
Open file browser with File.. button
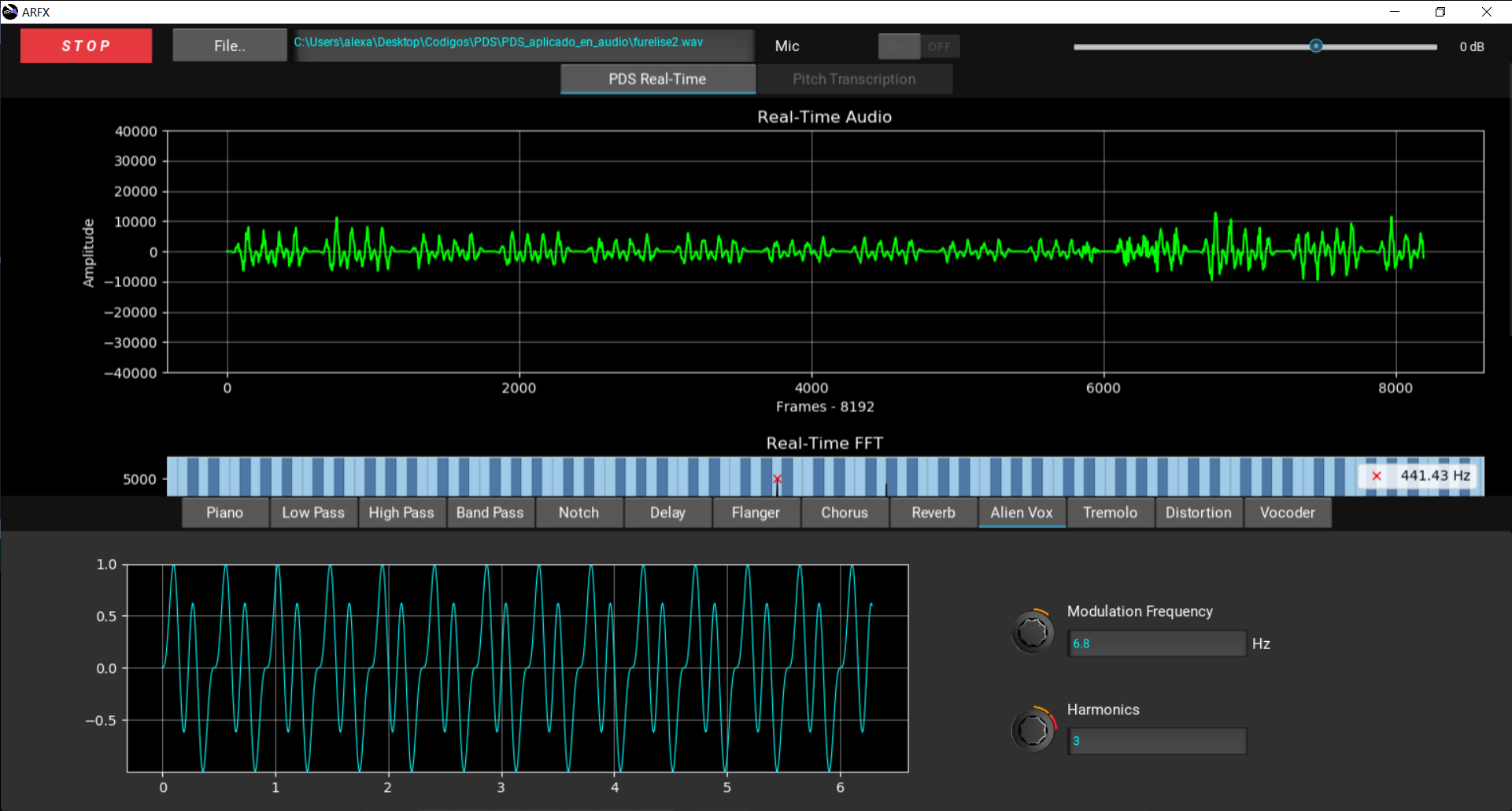(230, 46)
